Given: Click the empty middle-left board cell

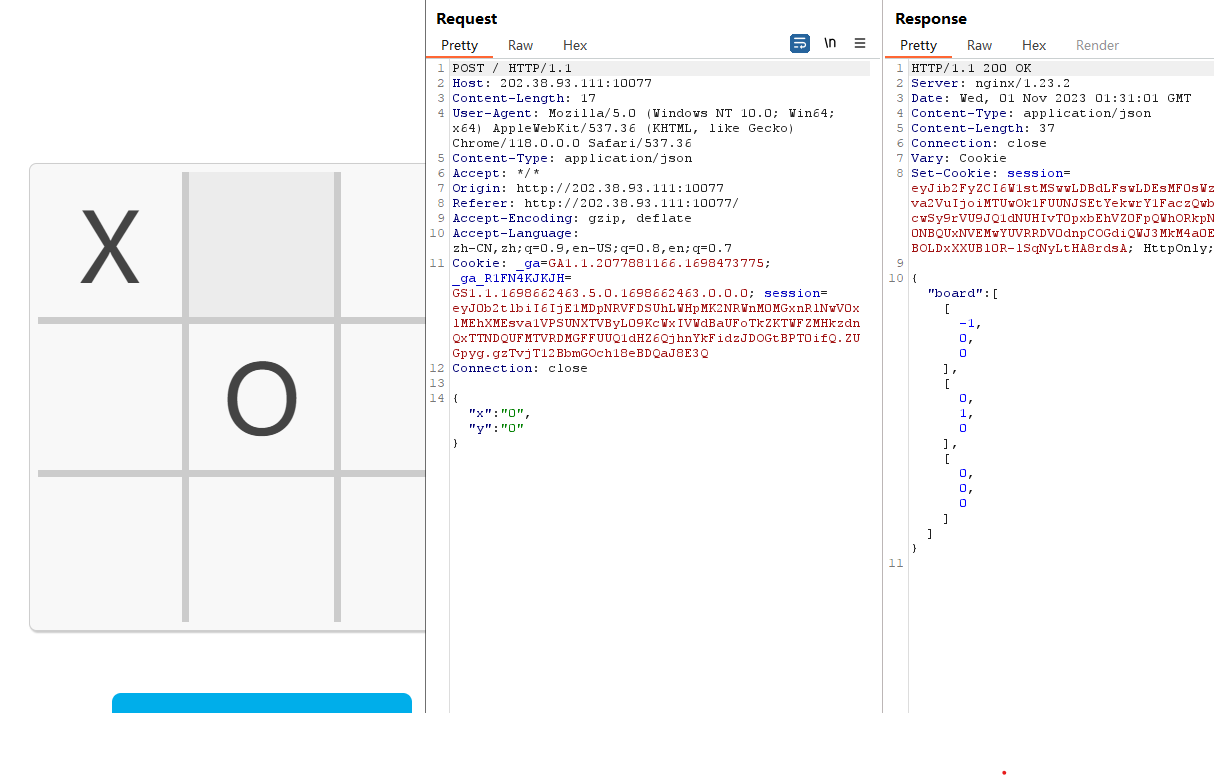Looking at the screenshot, I should click(x=110, y=397).
